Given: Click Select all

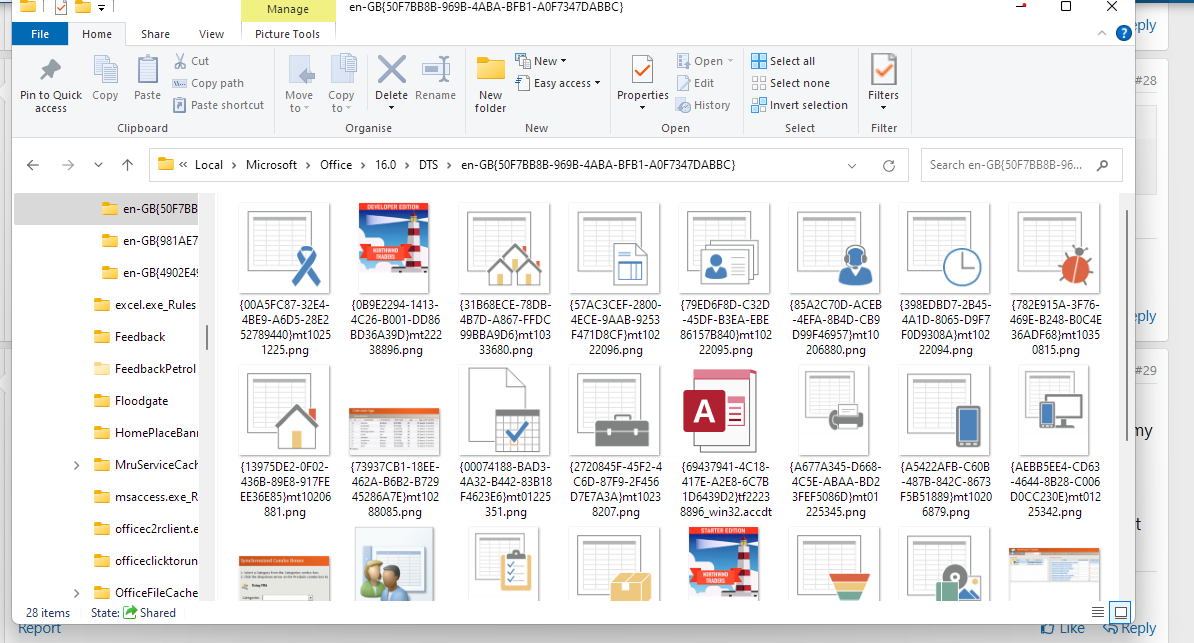Looking at the screenshot, I should (783, 61).
